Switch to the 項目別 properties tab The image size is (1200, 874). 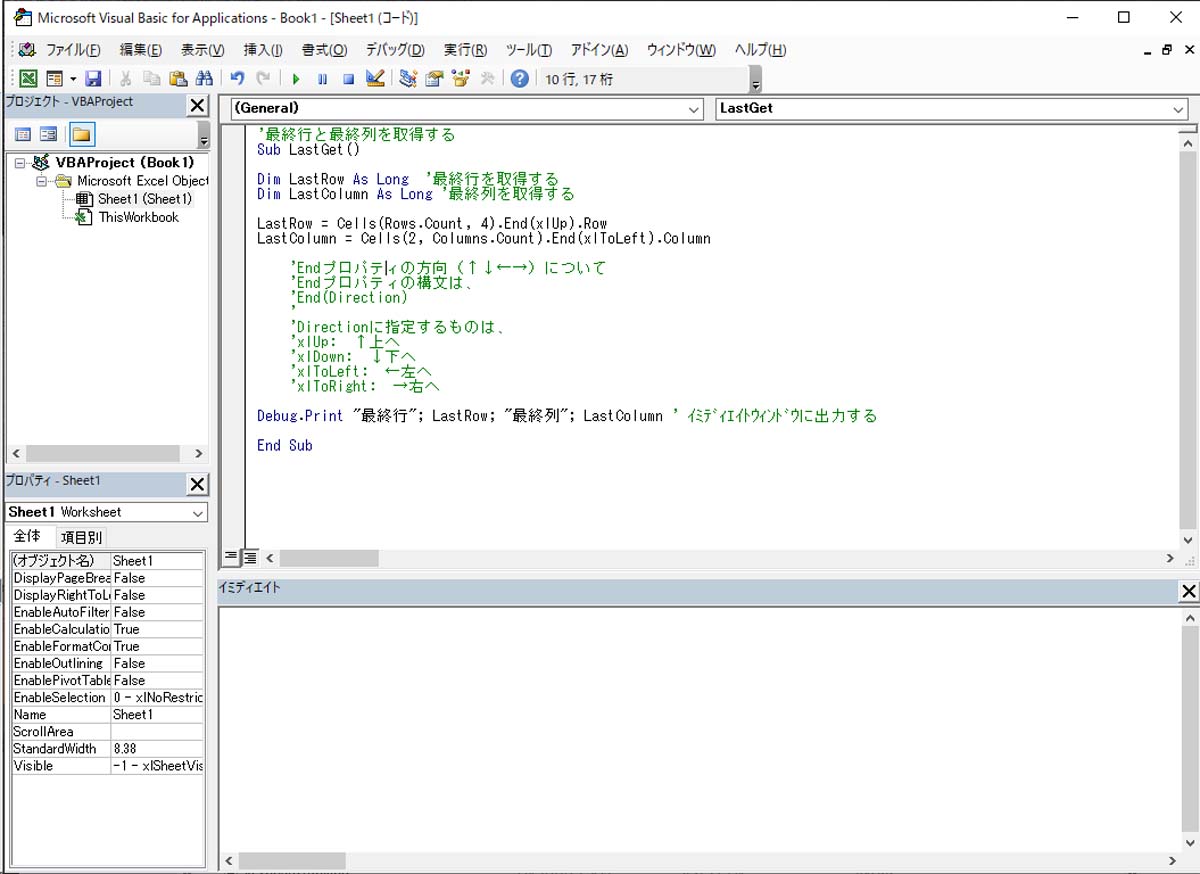point(81,537)
